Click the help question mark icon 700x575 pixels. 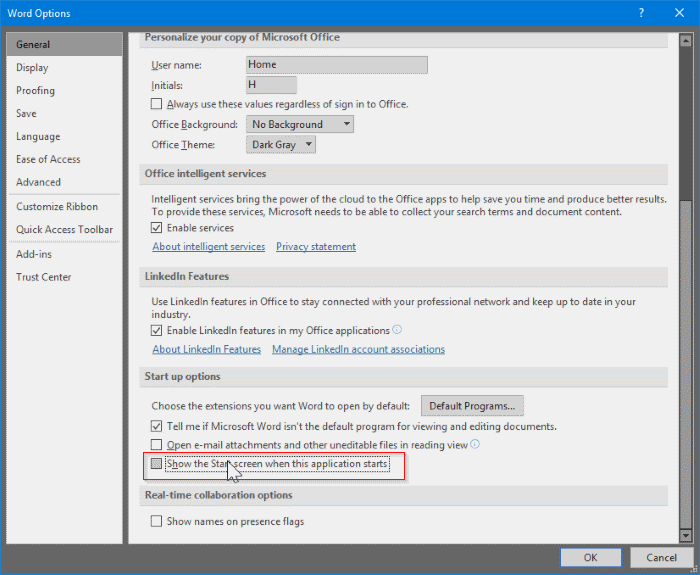641,13
